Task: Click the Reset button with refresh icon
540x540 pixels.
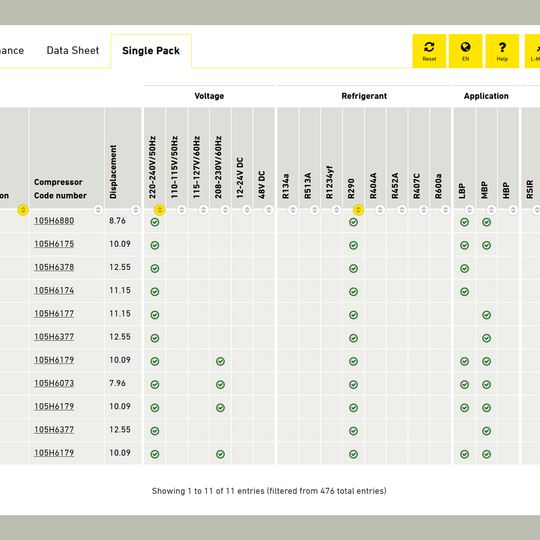Action: [x=429, y=51]
